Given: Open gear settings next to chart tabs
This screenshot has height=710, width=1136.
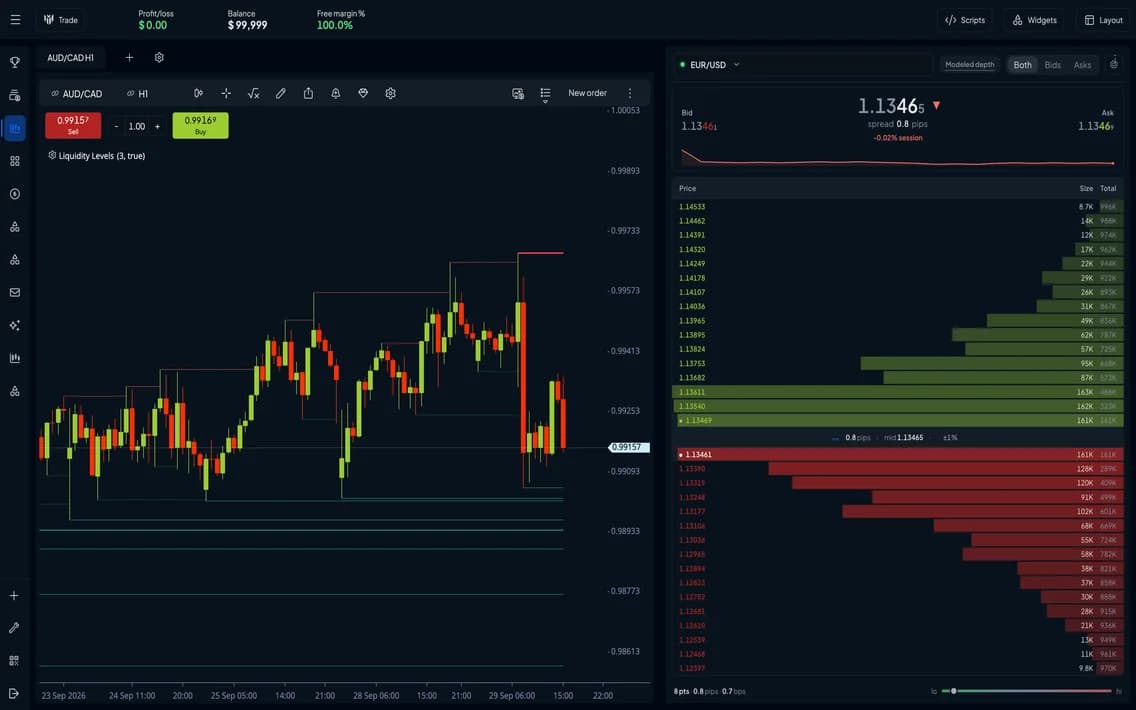Looking at the screenshot, I should click(159, 57).
